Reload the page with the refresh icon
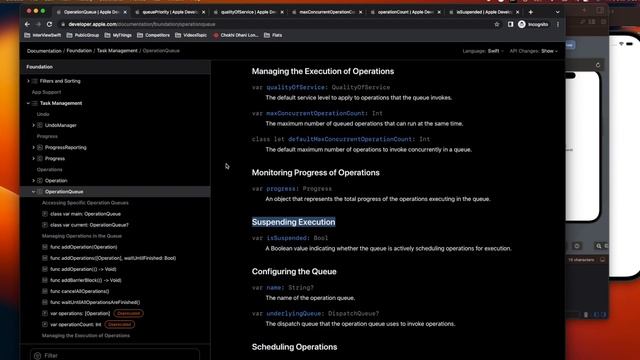 pyautogui.click(x=49, y=24)
